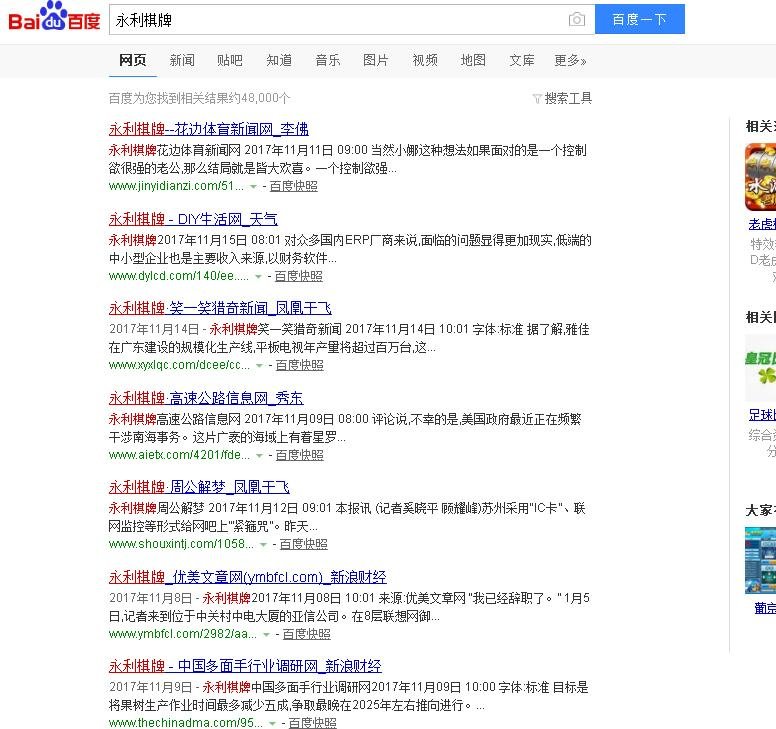The width and height of the screenshot is (776, 729).
Task: Open result 永利棋牌 - DIY生活网_天气
Action: [x=193, y=219]
